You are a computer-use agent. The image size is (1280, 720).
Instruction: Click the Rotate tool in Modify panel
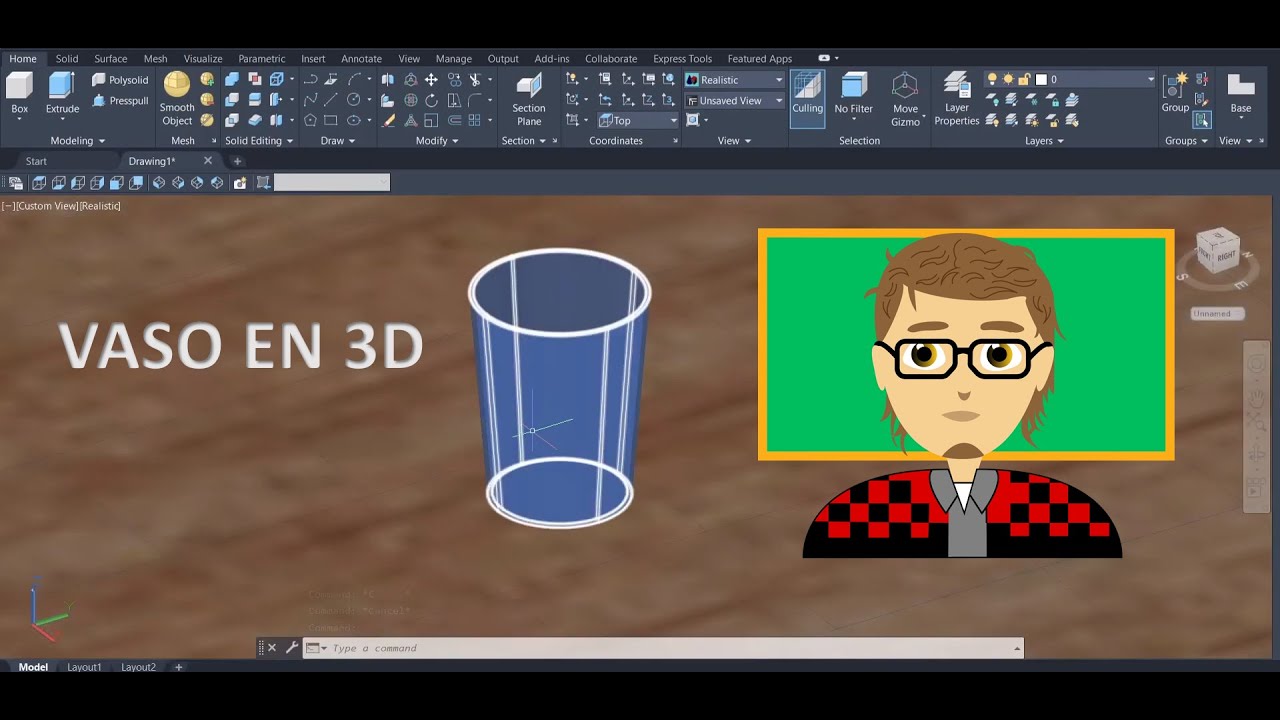(431, 100)
